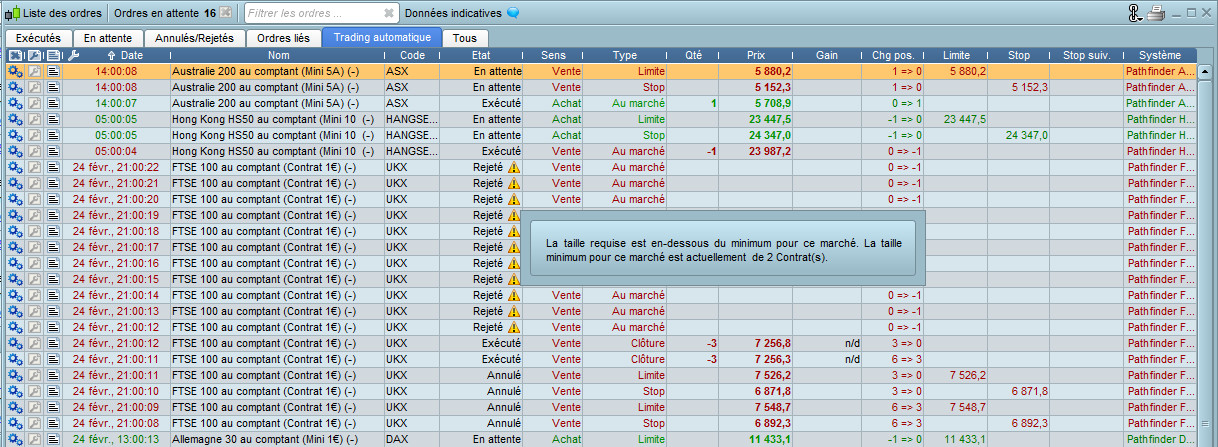
Task: Show all orders with the Tous tab
Action: (x=463, y=38)
